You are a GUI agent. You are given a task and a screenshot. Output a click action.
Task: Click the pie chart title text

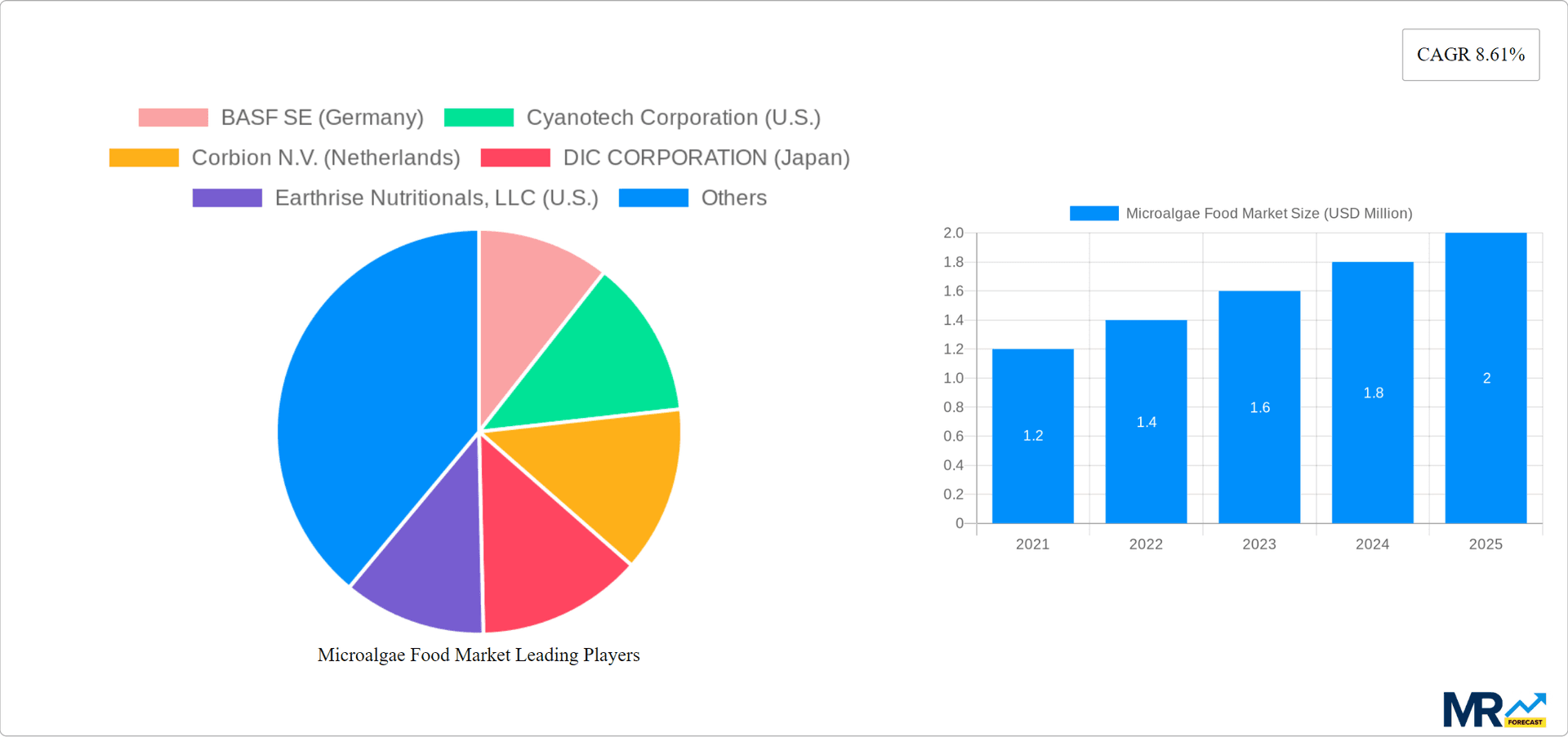tap(479, 655)
